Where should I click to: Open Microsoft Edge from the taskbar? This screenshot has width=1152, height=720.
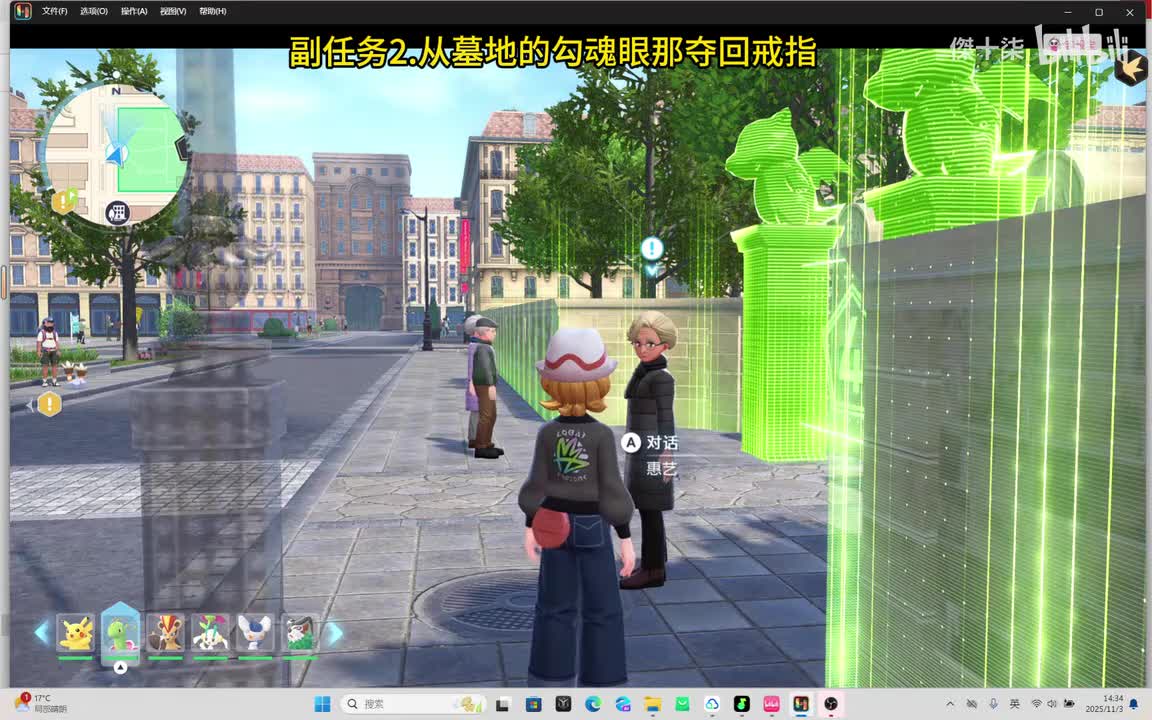click(x=593, y=704)
